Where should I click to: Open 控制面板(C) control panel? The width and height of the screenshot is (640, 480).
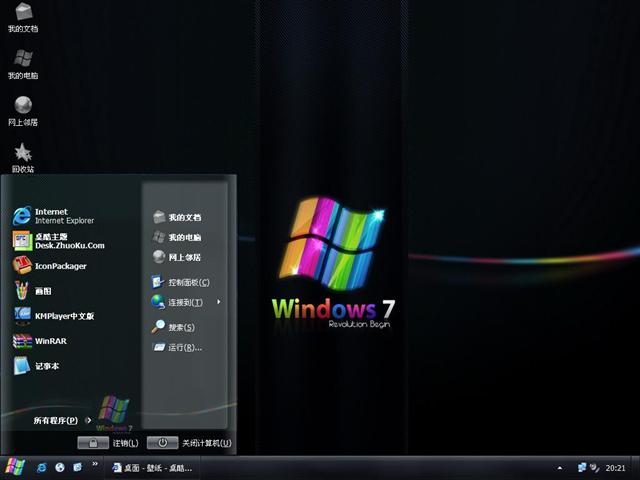[x=180, y=282]
